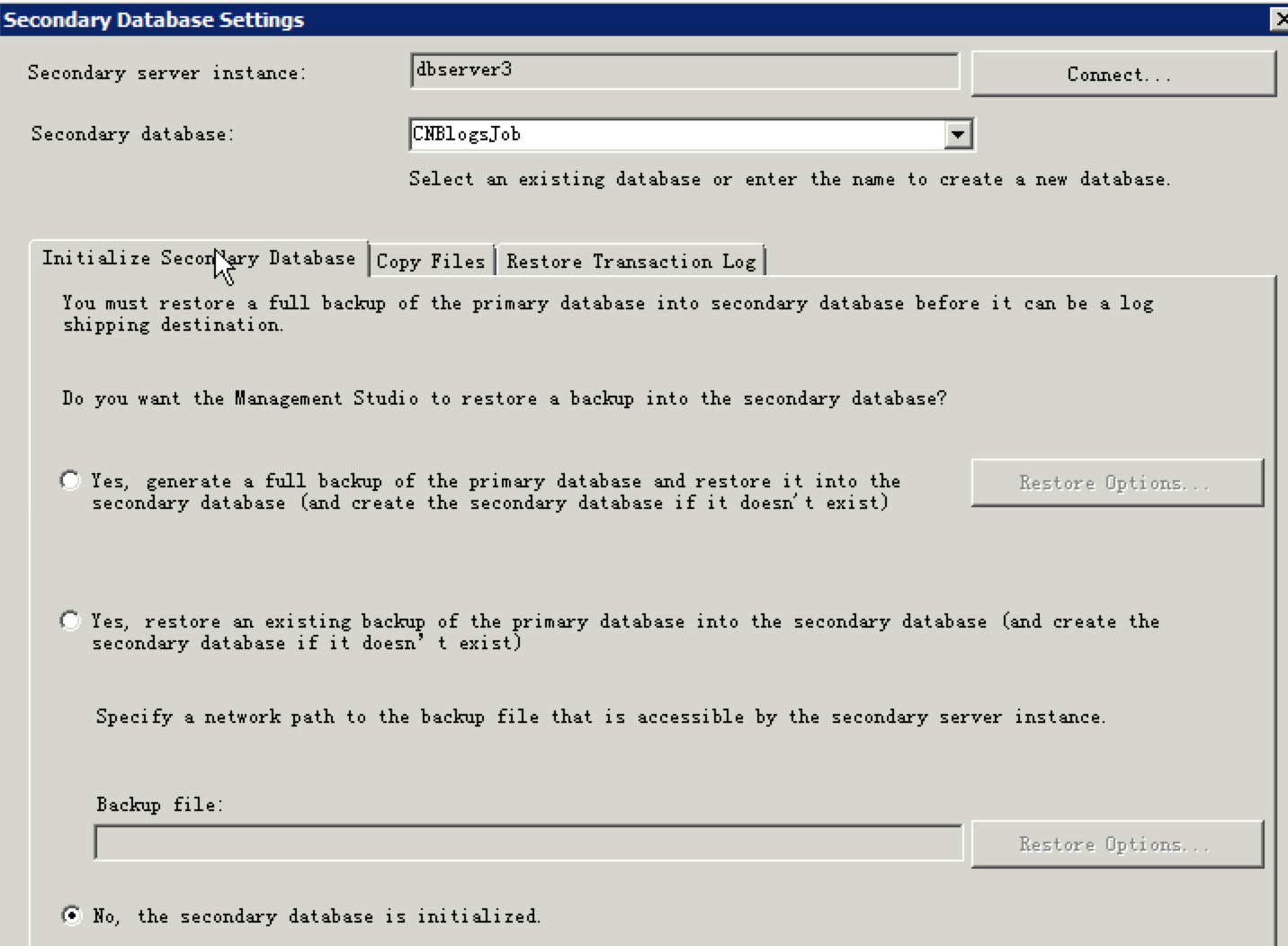1288x946 pixels.
Task: Select "No, the secondary database is initialized"
Action: pyautogui.click(x=71, y=915)
